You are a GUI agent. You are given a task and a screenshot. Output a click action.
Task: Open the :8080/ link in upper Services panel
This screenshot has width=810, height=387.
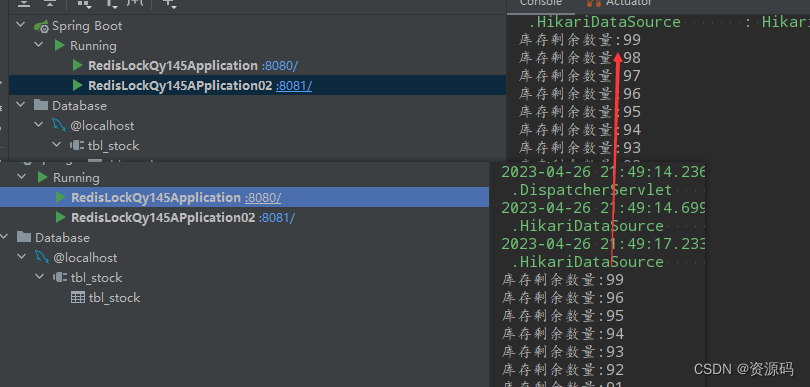tap(279, 66)
